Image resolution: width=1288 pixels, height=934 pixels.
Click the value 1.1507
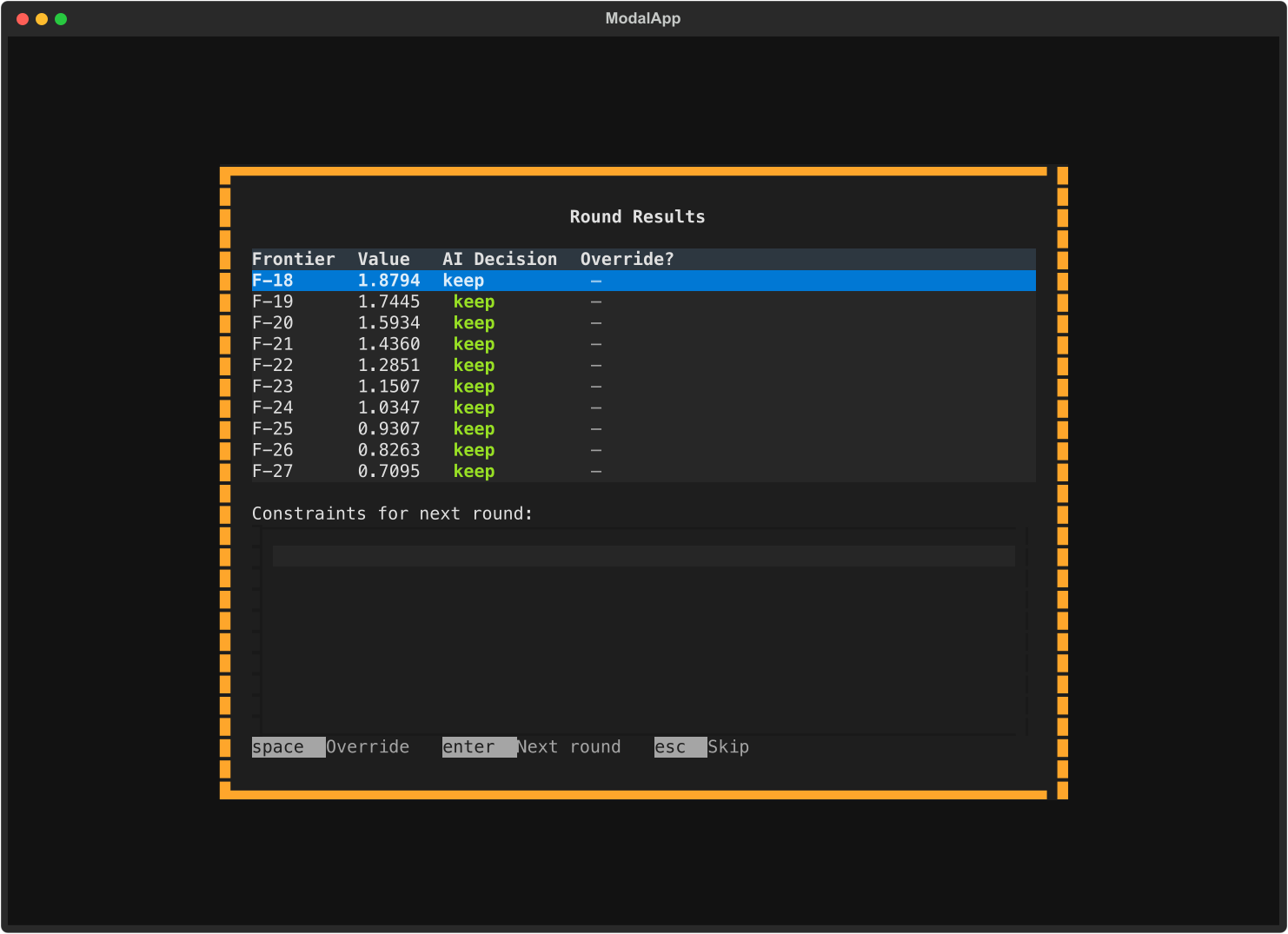388,387
